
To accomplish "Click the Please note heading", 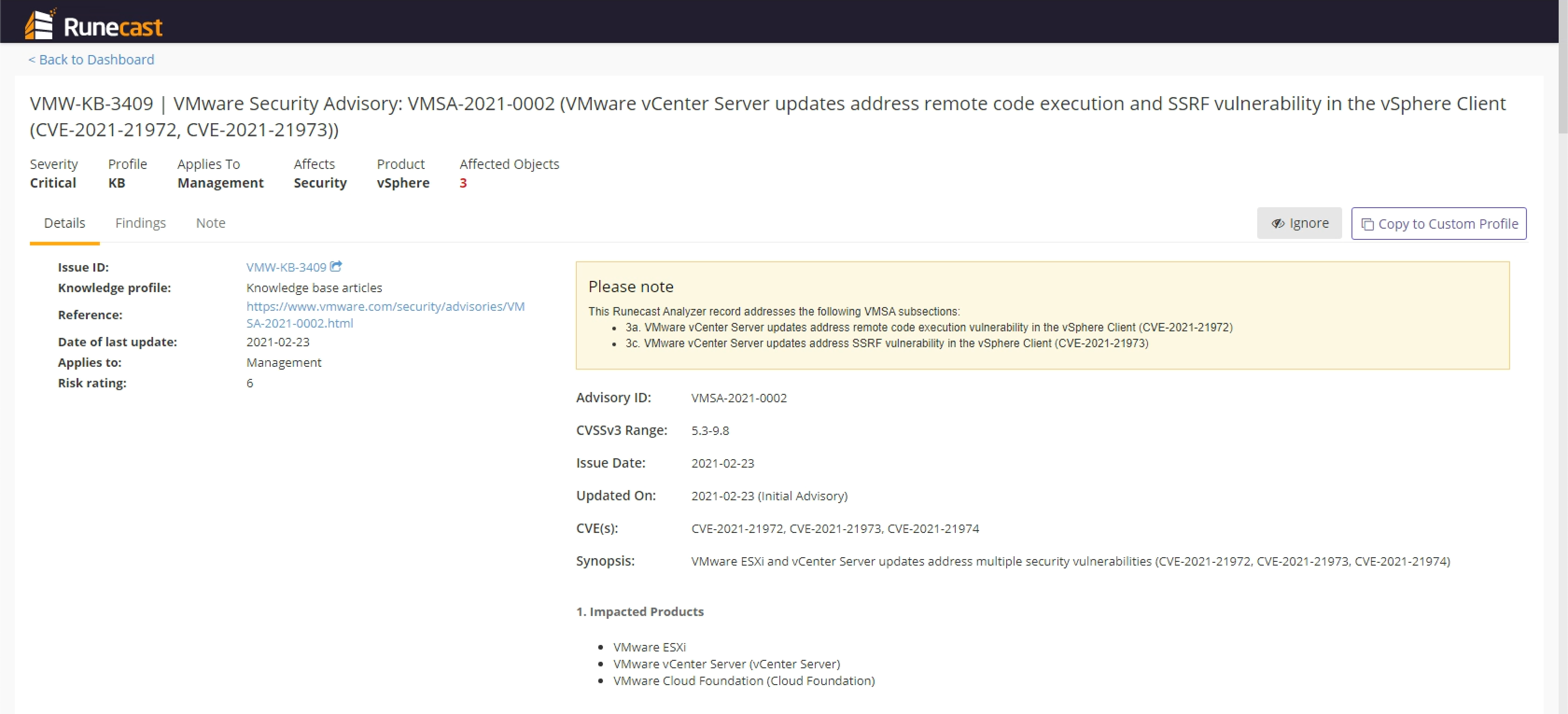I will pyautogui.click(x=630, y=287).
